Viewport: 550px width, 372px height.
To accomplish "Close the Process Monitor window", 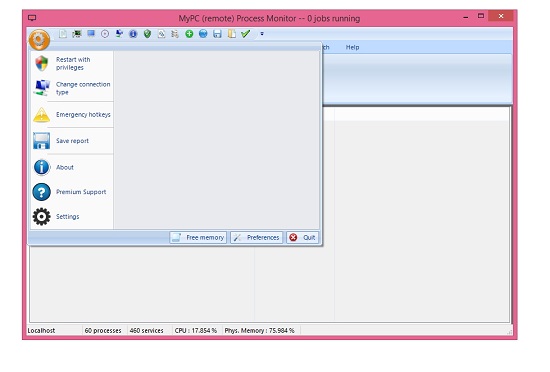I will click(x=501, y=16).
